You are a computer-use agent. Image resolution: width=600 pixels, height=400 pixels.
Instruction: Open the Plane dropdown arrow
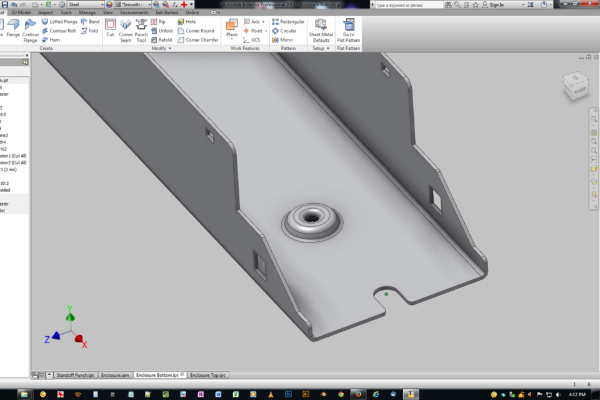232,39
